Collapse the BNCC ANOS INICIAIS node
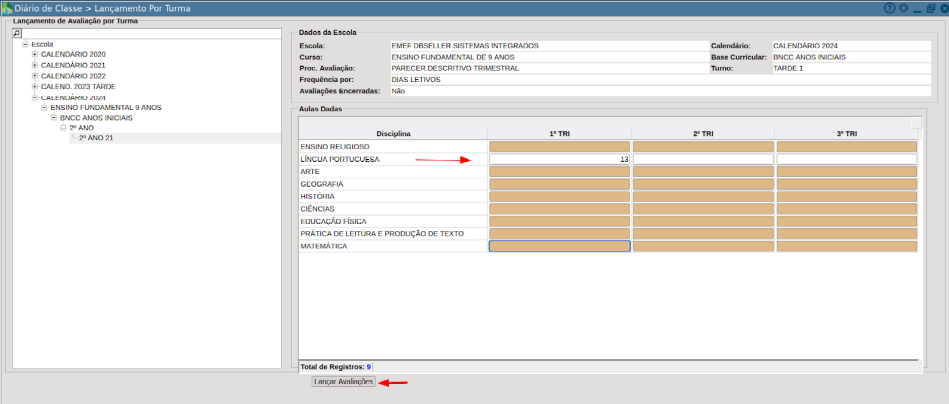949x404 pixels. click(x=54, y=118)
